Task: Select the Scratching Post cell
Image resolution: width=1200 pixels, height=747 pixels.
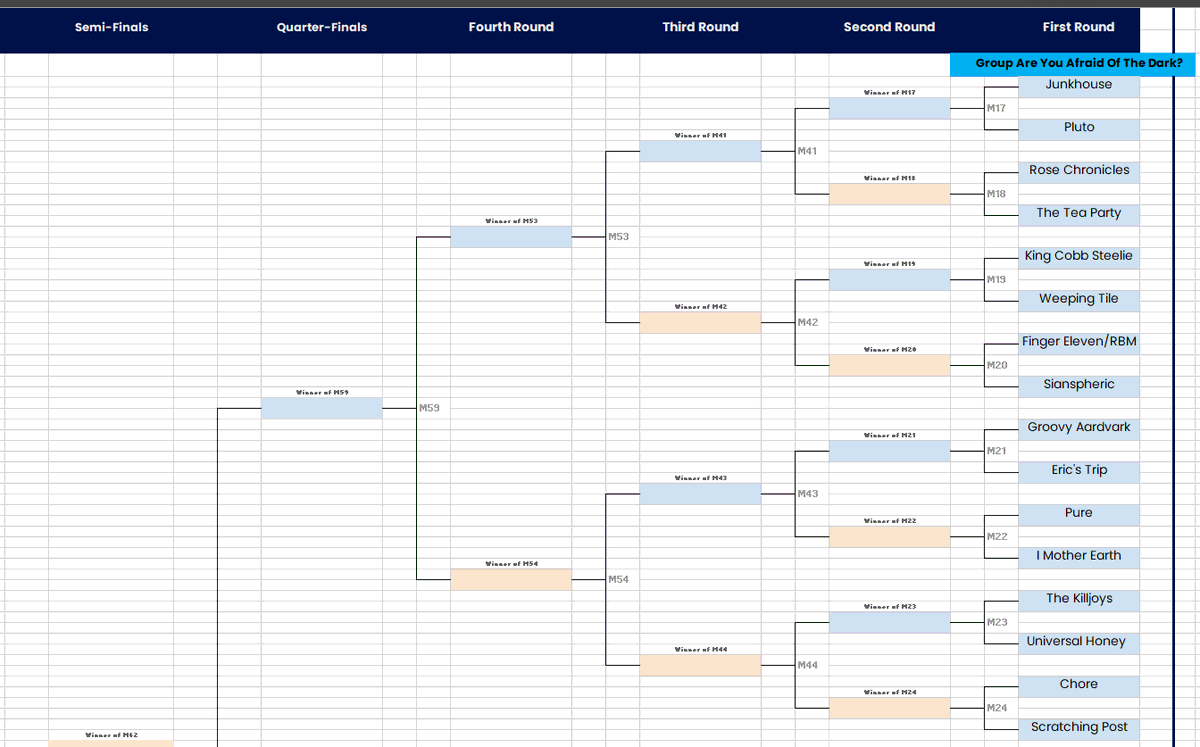Action: pyautogui.click(x=1078, y=729)
